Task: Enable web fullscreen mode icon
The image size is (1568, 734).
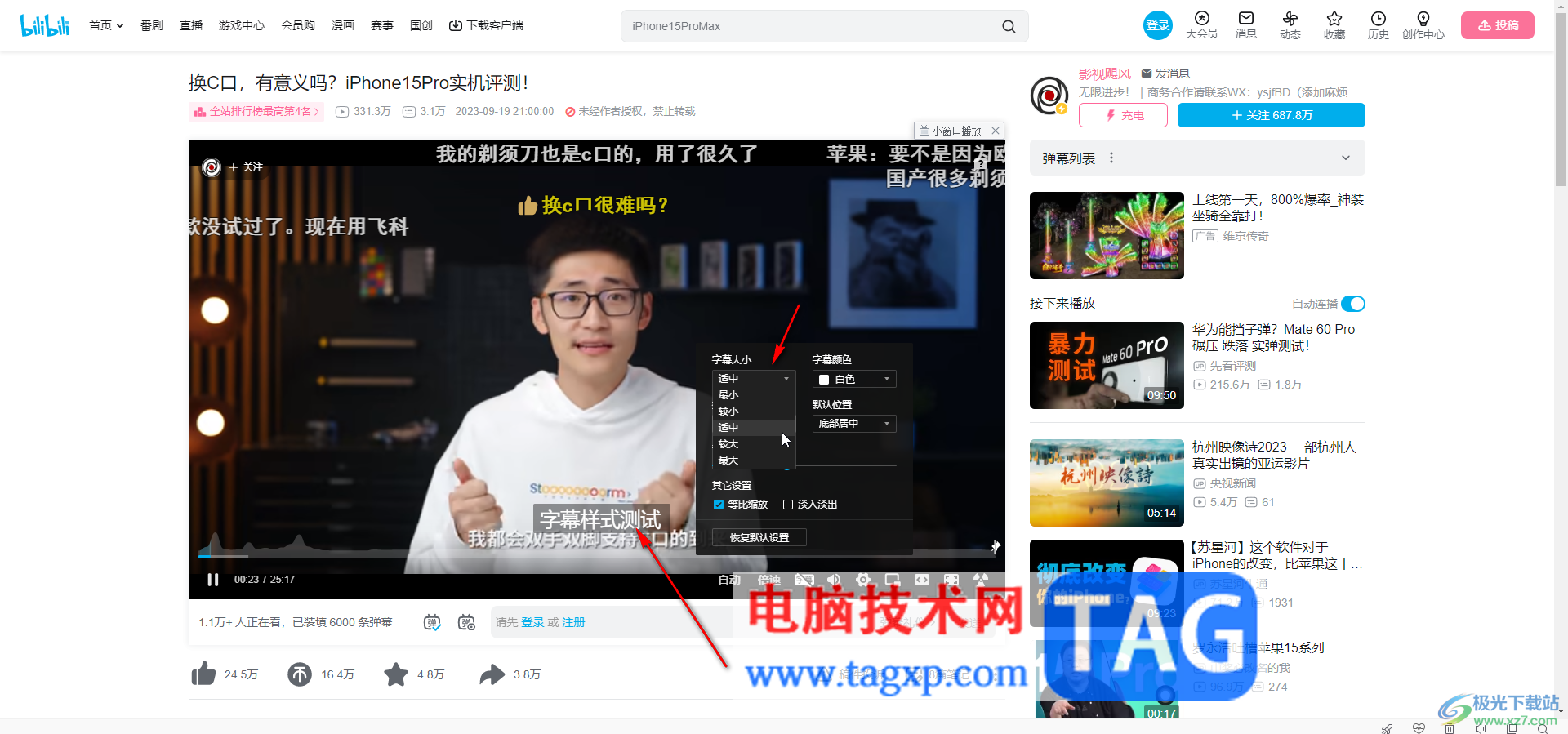Action: pos(922,580)
